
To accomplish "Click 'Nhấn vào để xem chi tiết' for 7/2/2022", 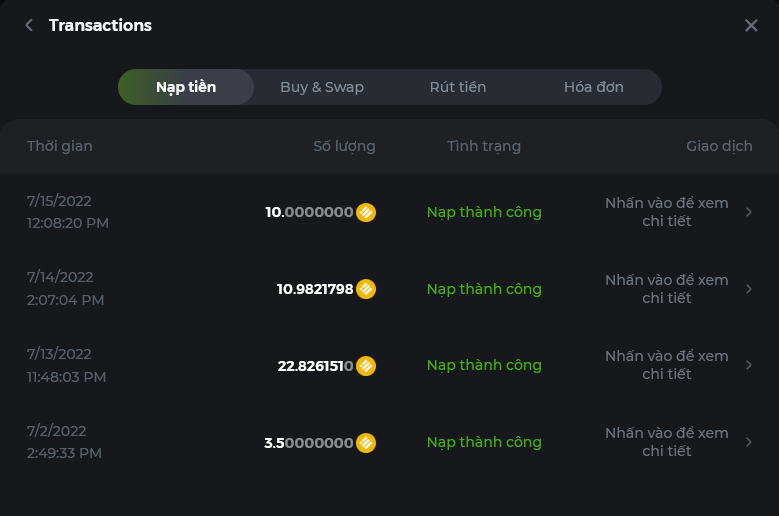I will (666, 442).
